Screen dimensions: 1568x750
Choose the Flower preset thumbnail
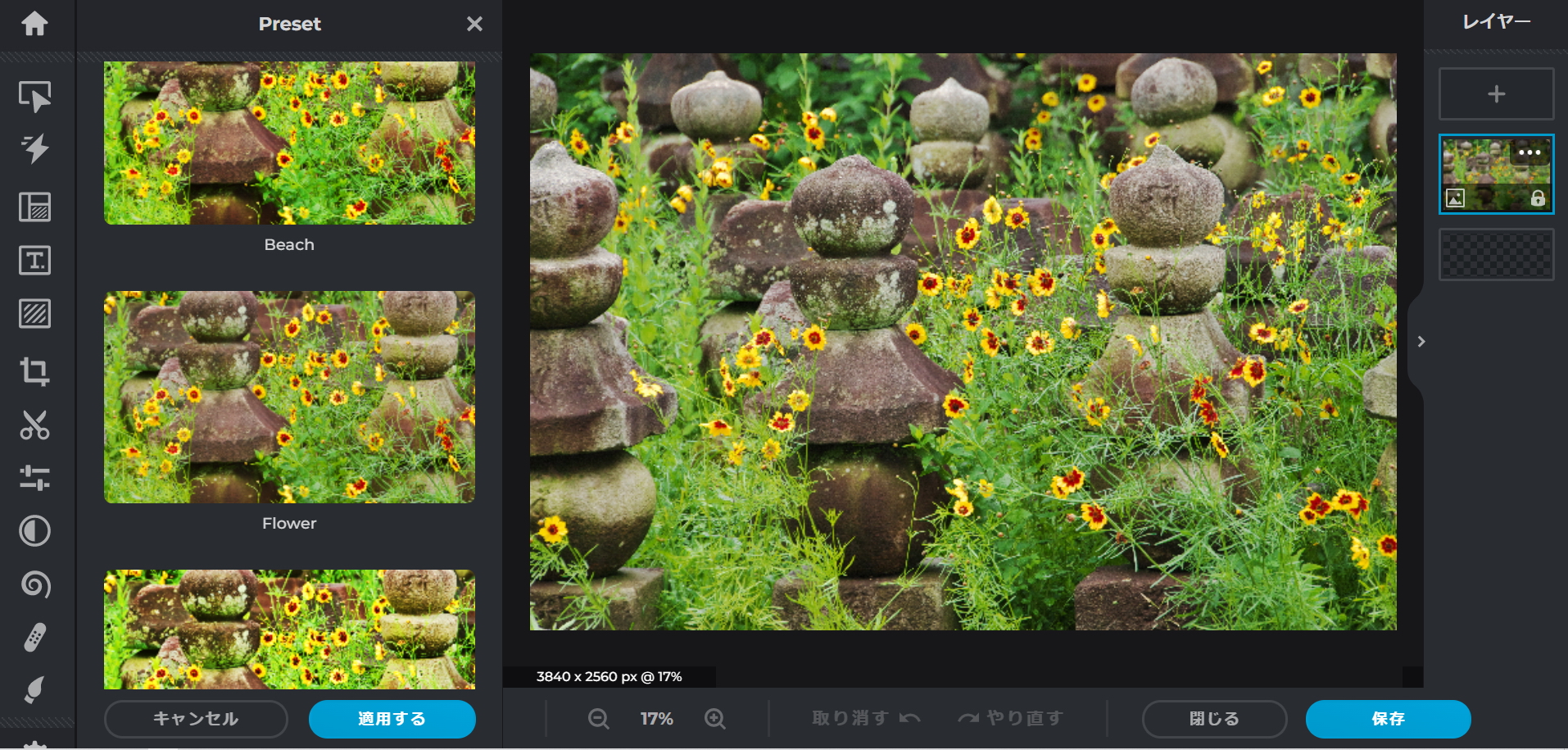coord(289,397)
